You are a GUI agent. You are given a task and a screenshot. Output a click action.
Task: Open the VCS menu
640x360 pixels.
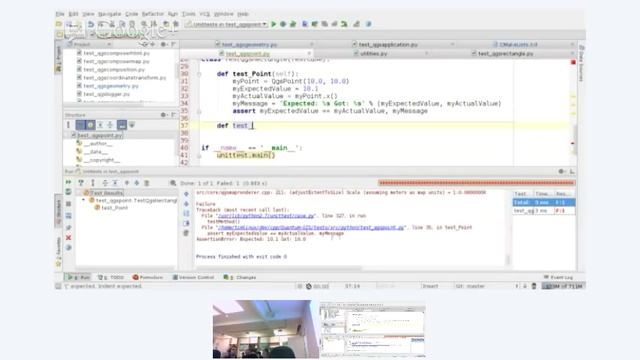point(204,14)
